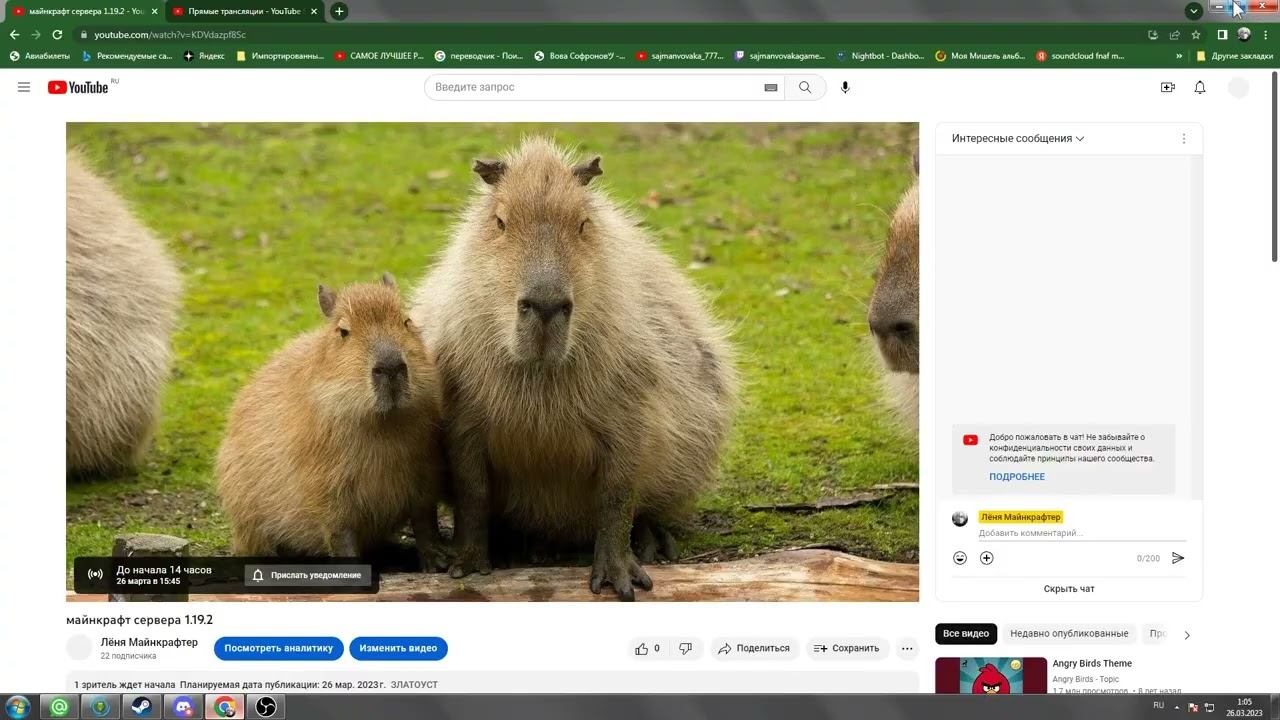This screenshot has width=1280, height=720.
Task: Click the 'ПОДРОБНЕЕ' link in chat
Action: (1017, 477)
